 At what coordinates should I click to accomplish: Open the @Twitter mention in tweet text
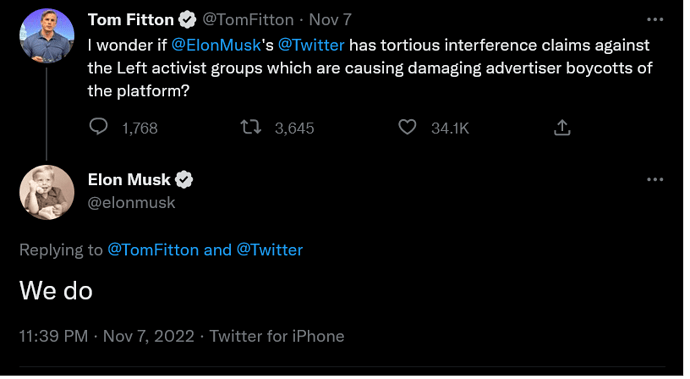tap(311, 45)
